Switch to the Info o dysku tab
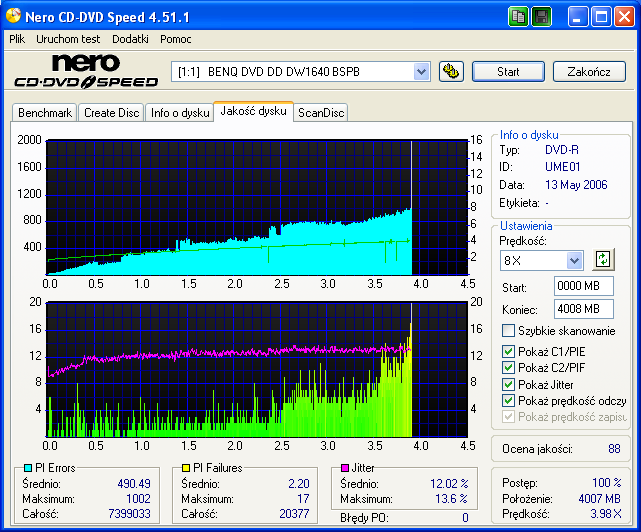The width and height of the screenshot is (641, 532). [180, 113]
